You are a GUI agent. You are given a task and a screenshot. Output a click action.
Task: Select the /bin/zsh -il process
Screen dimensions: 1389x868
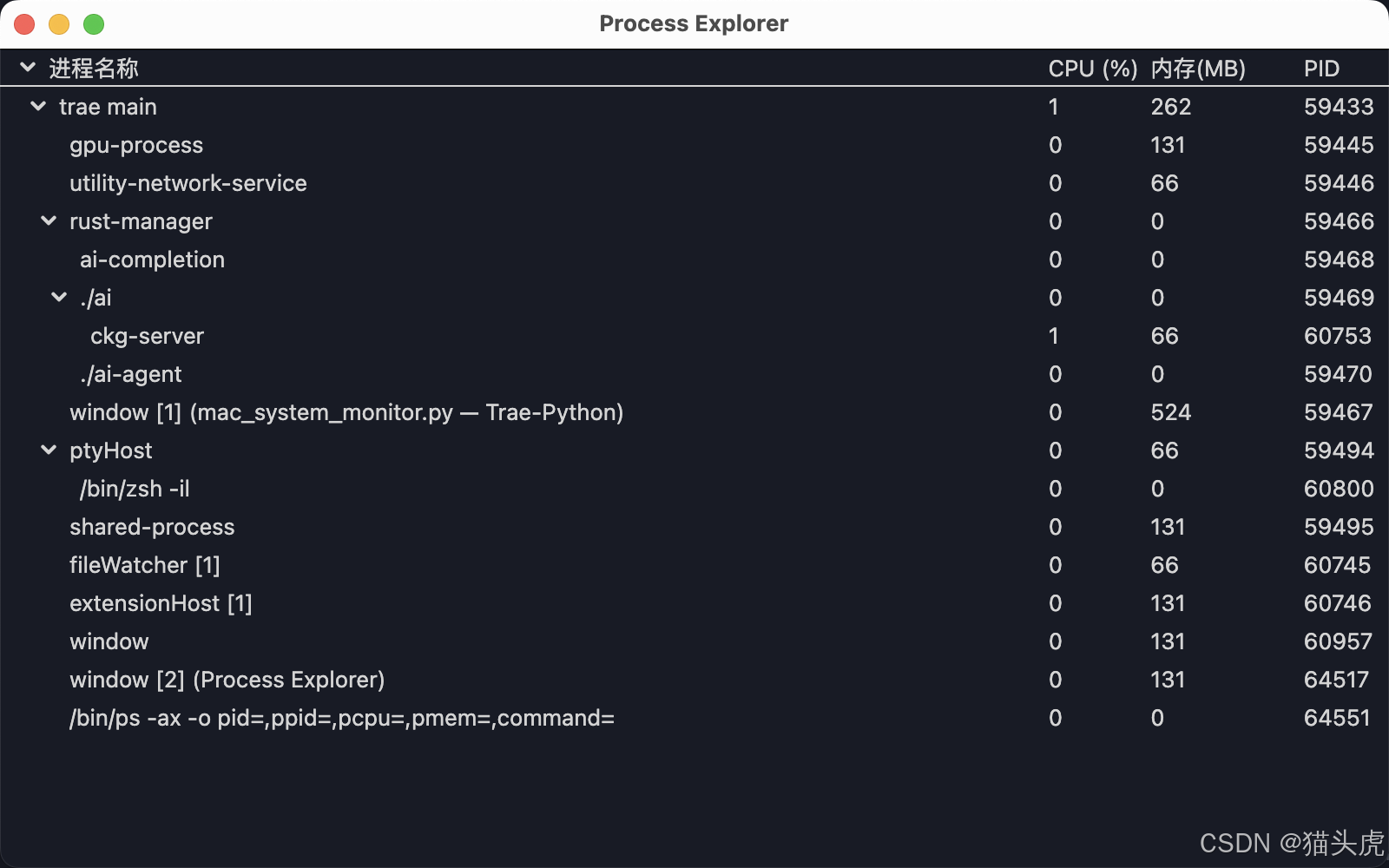coord(135,489)
